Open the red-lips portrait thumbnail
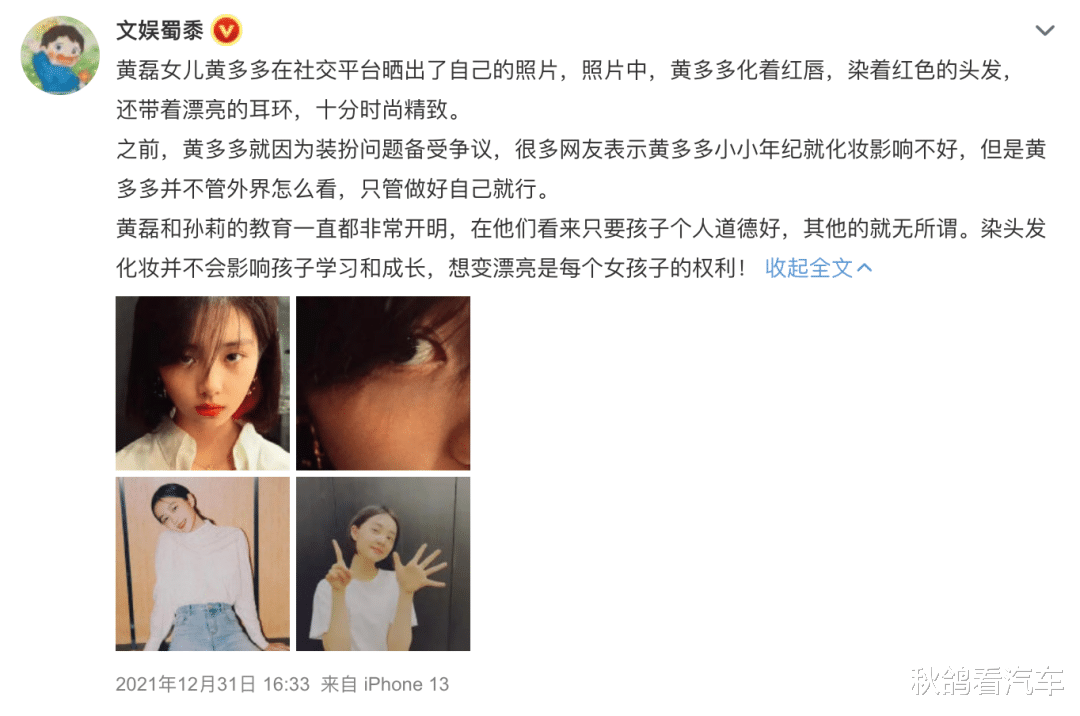The height and width of the screenshot is (716, 1080). click(x=202, y=383)
